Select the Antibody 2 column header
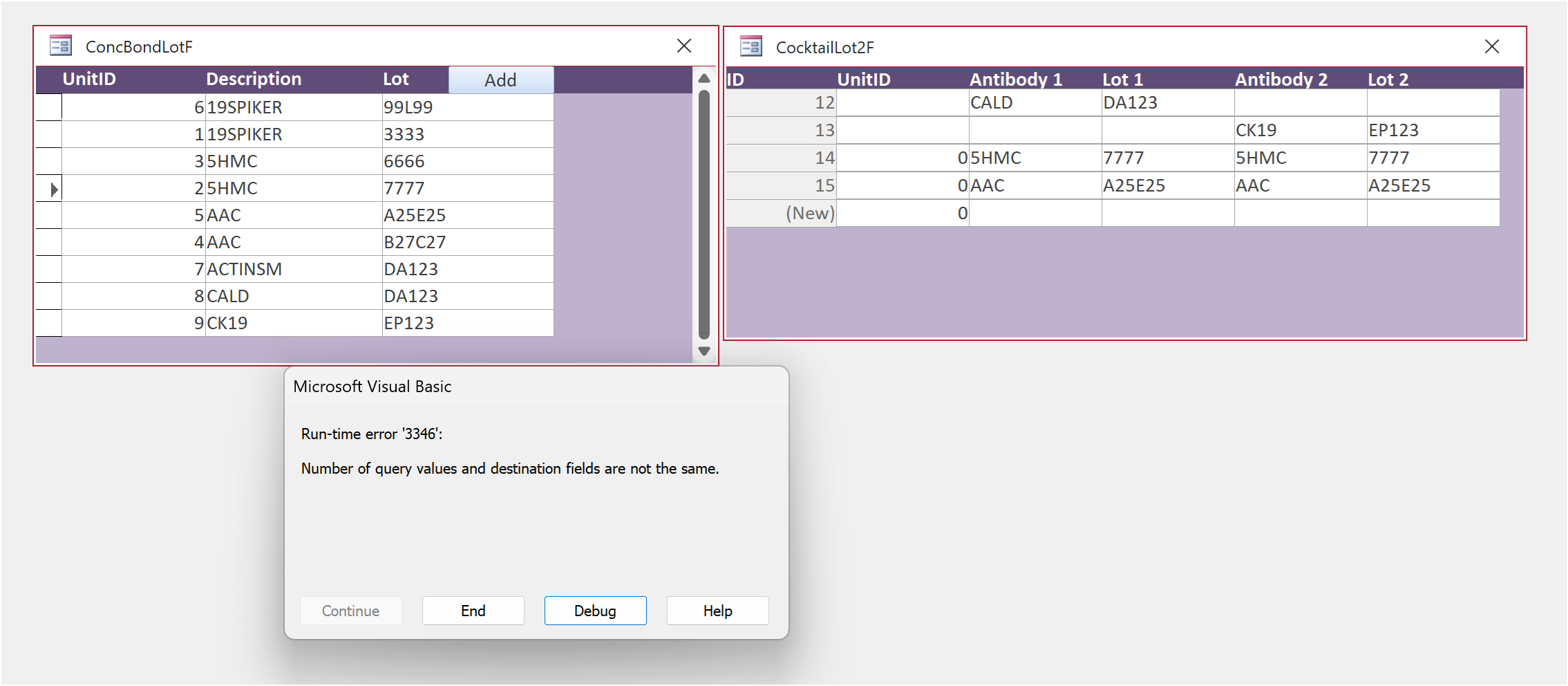 coord(1281,79)
